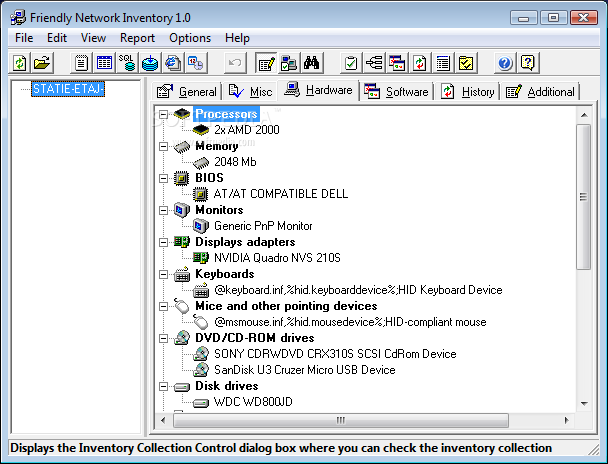Image resolution: width=608 pixels, height=464 pixels.
Task: Click the tree hierarchy structure icon
Action: point(374,62)
